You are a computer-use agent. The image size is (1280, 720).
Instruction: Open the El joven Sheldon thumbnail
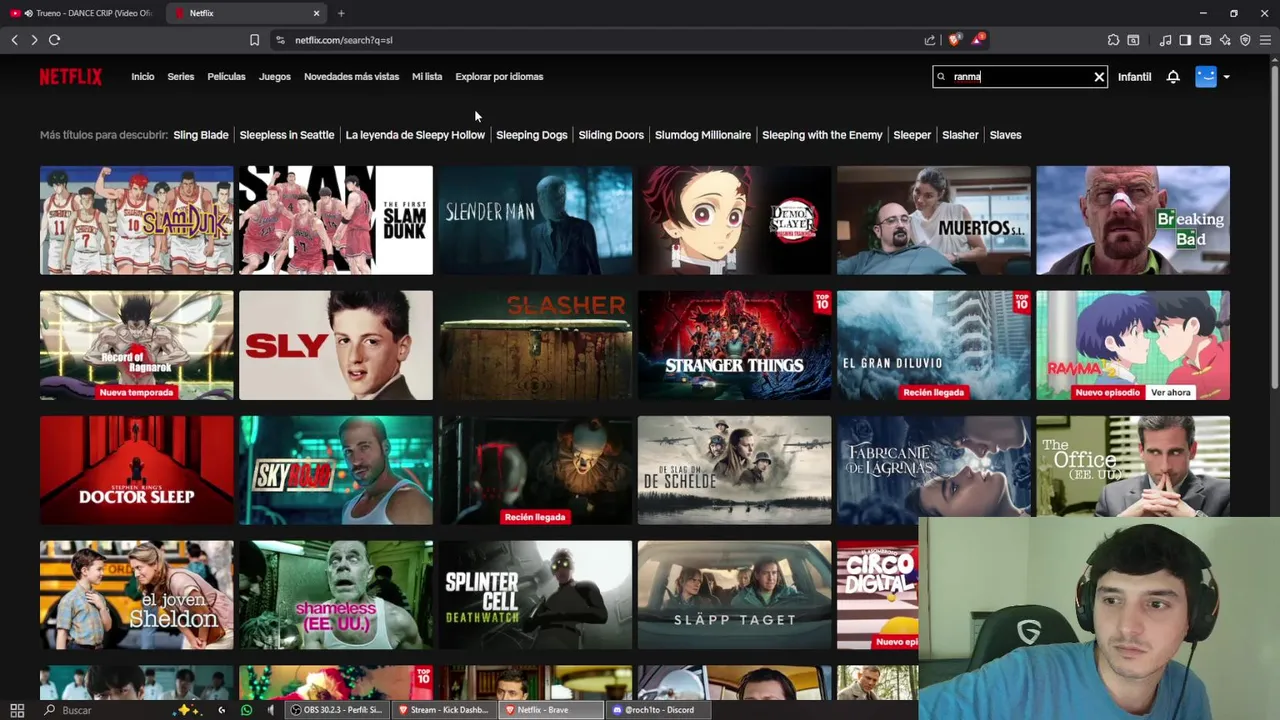137,595
